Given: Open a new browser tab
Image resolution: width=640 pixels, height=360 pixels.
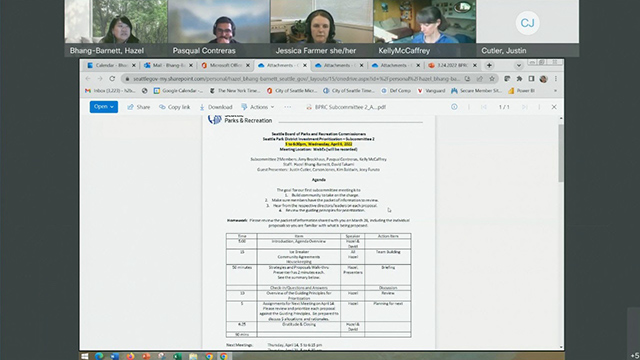Looking at the screenshot, I should (489, 65).
